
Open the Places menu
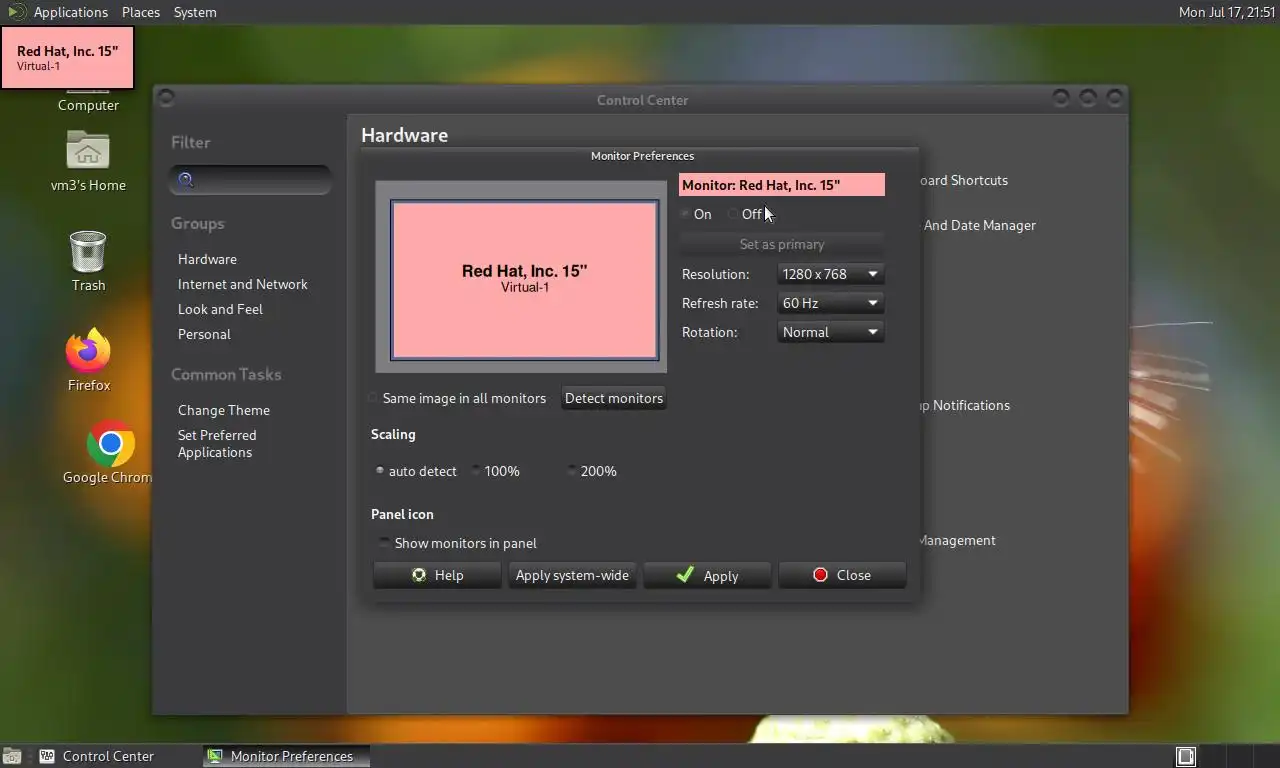click(x=141, y=12)
